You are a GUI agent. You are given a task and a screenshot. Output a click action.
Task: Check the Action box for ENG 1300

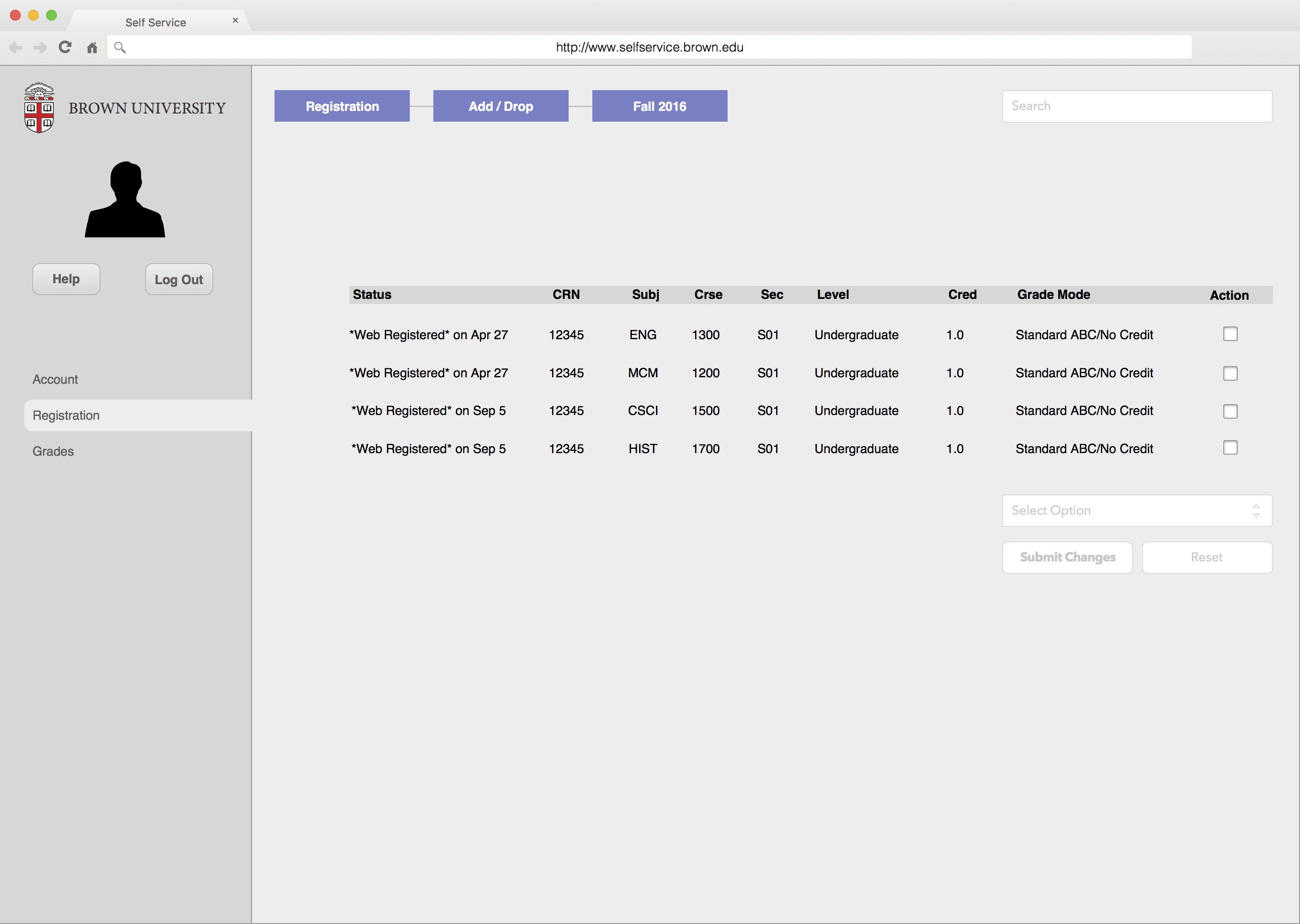[x=1231, y=334]
